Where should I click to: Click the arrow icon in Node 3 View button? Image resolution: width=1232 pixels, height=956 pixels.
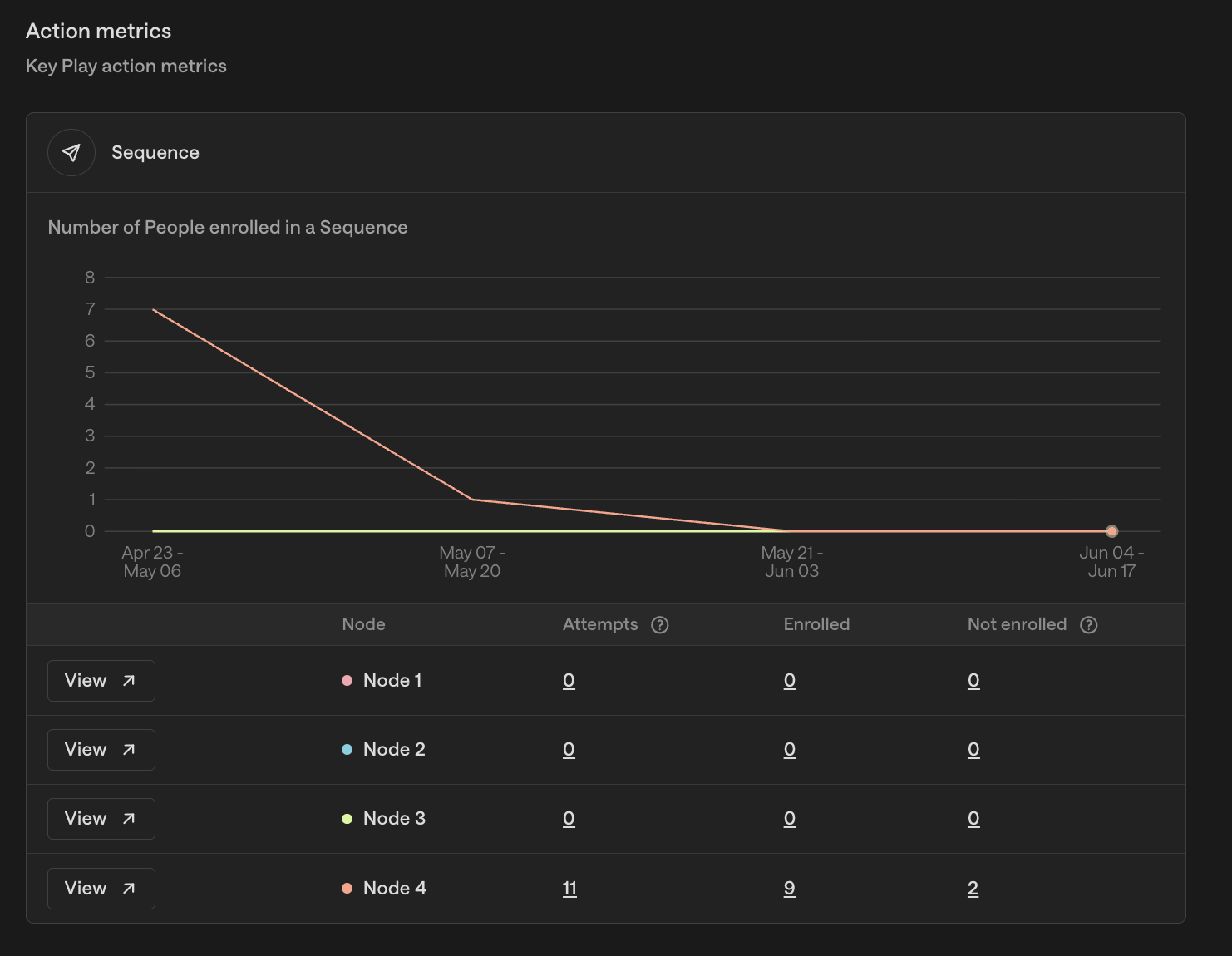[x=129, y=819]
